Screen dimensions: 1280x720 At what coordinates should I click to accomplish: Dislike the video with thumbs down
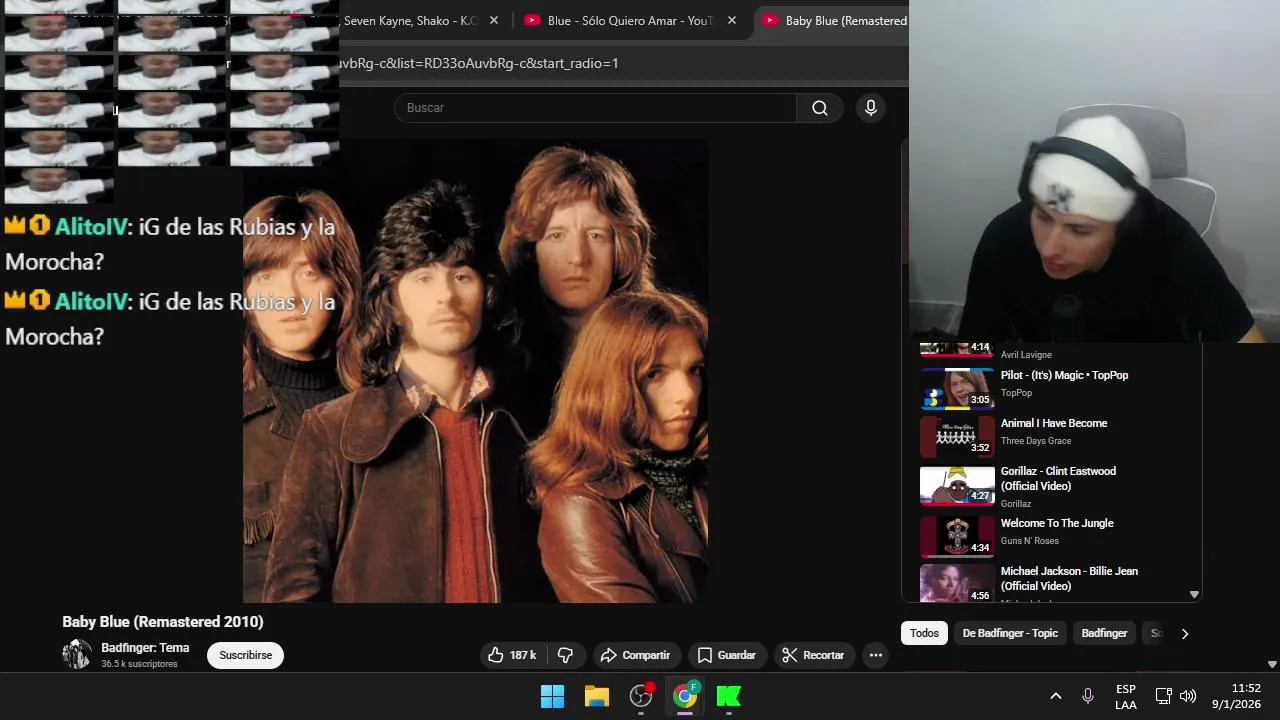pos(566,655)
